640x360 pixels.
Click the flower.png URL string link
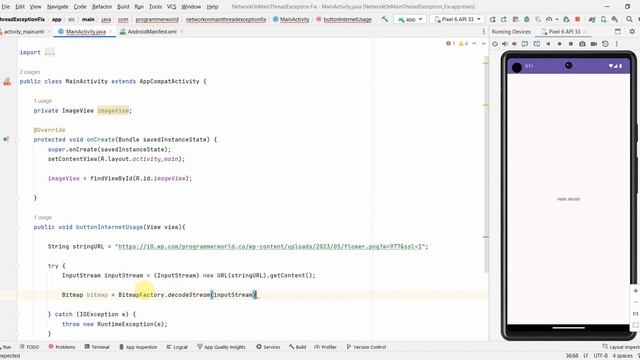point(270,247)
